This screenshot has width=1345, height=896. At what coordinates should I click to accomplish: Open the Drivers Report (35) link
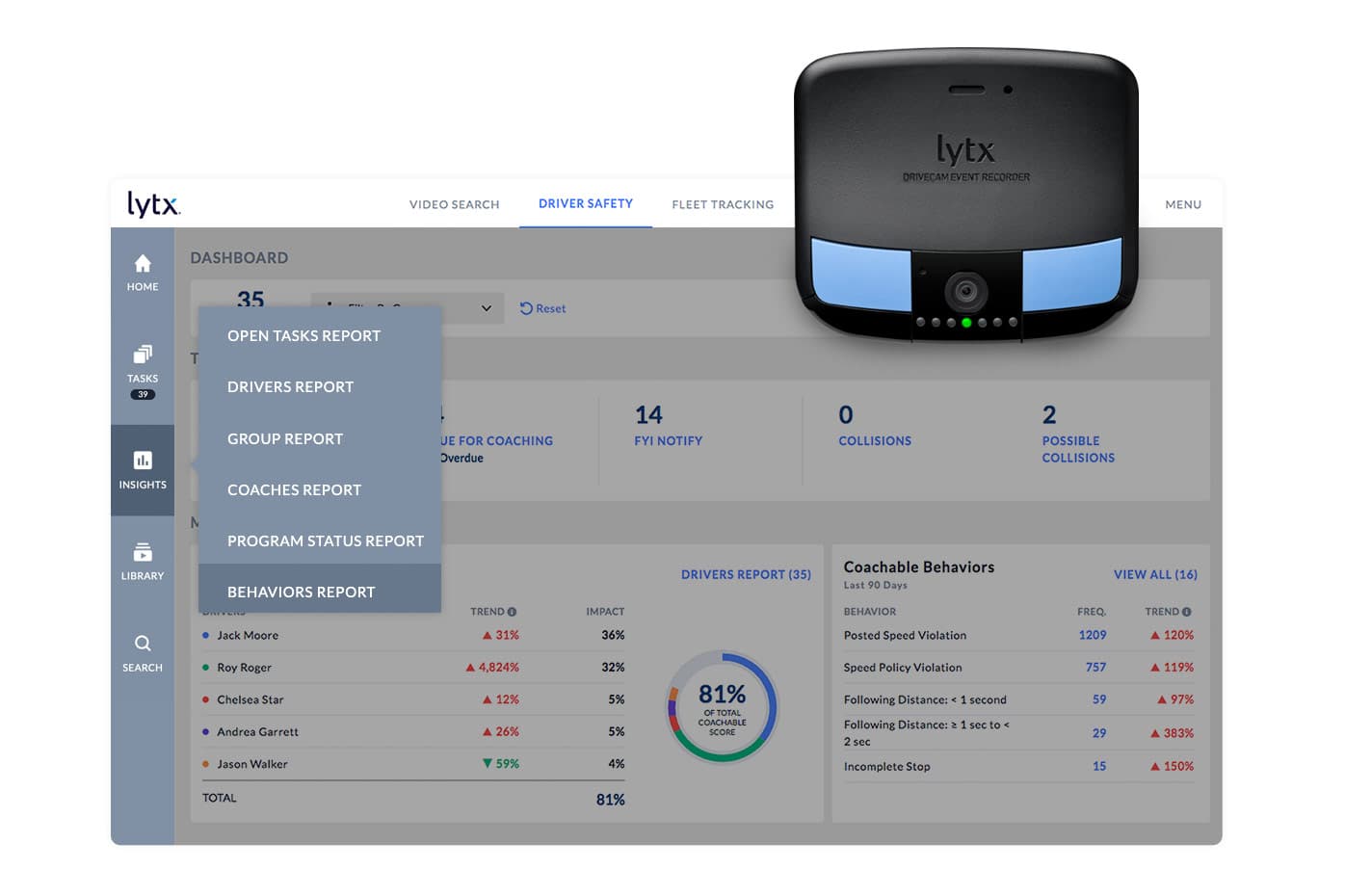[747, 574]
